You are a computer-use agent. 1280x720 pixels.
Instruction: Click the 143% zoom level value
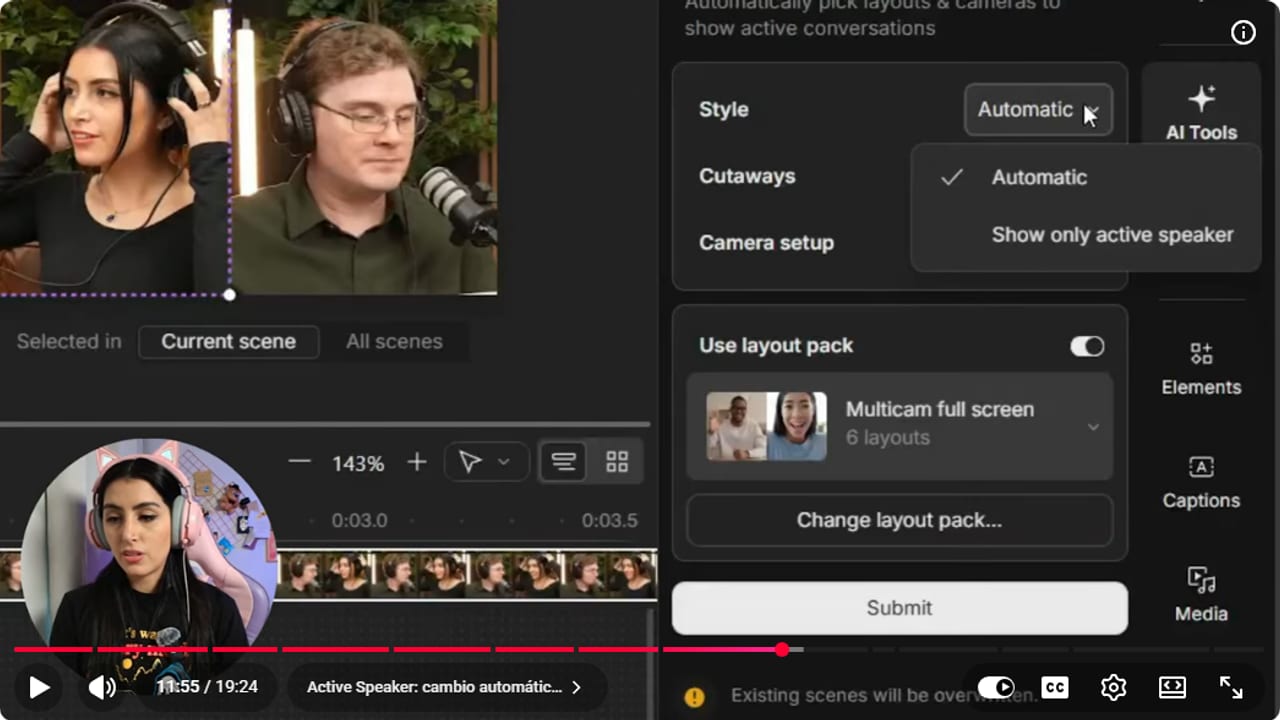point(358,463)
